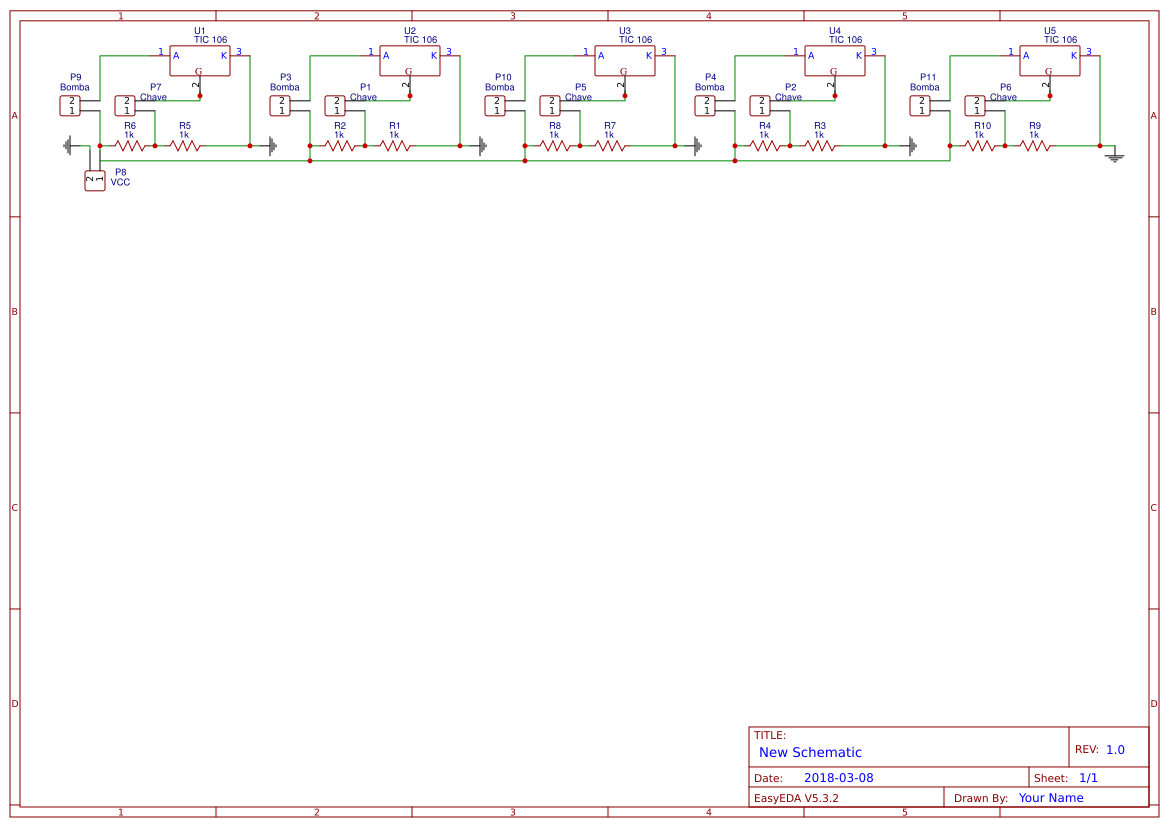Click the U3 TIC 106 component symbol
This screenshot has width=1169, height=827.
coord(624,60)
